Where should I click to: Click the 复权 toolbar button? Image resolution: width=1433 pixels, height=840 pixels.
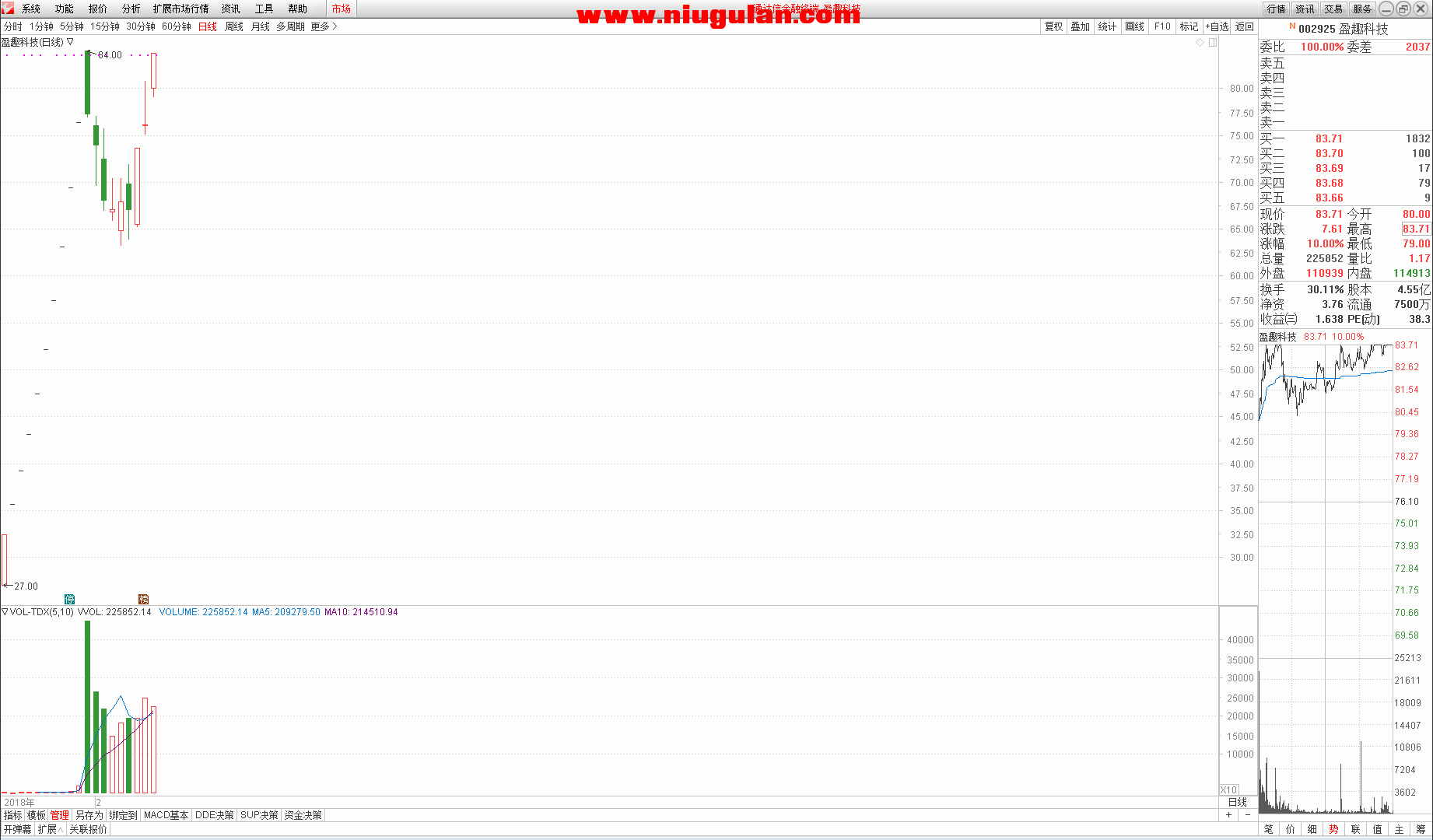tap(1054, 26)
